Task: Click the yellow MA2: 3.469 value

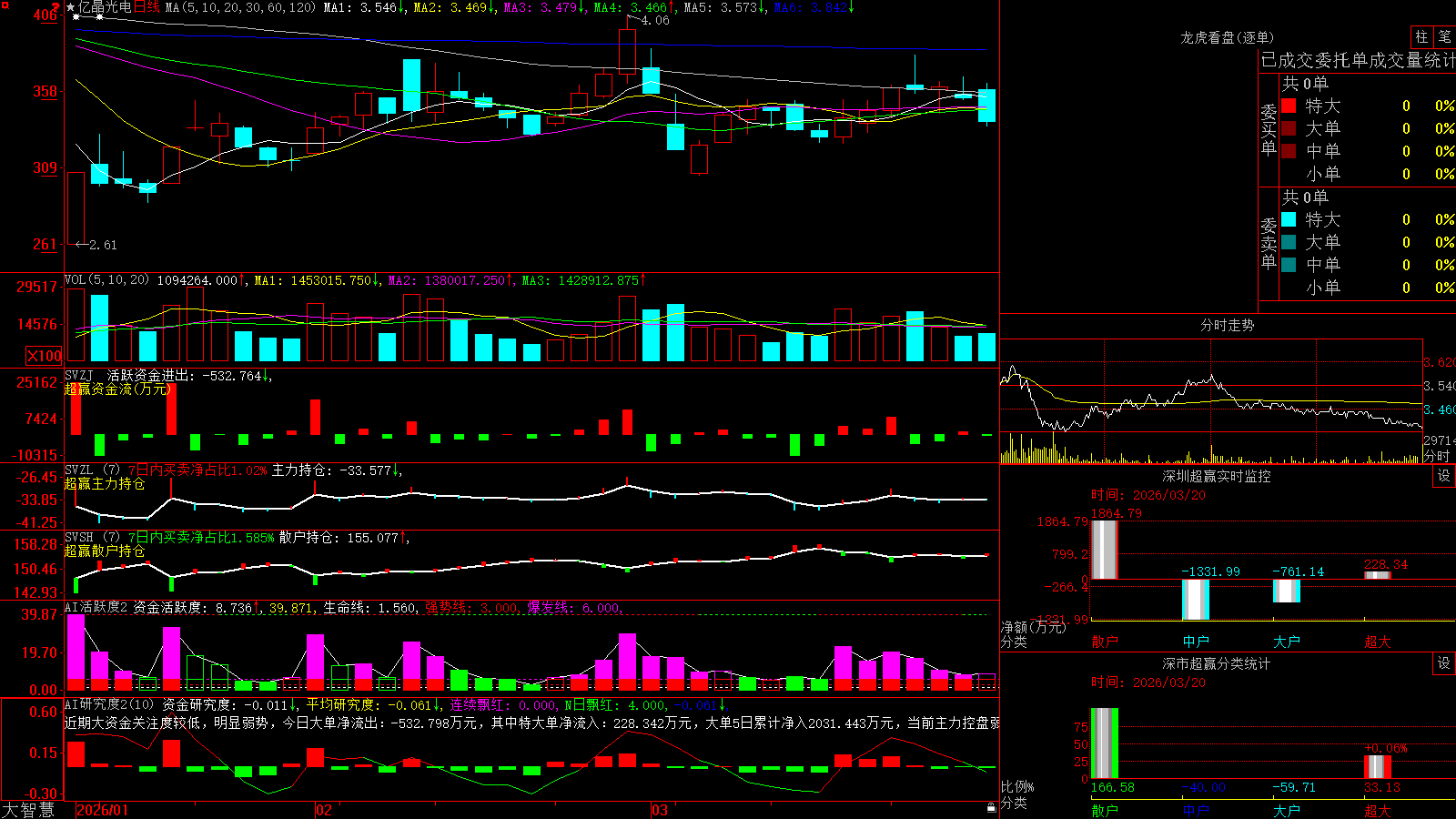Action: [x=454, y=7]
